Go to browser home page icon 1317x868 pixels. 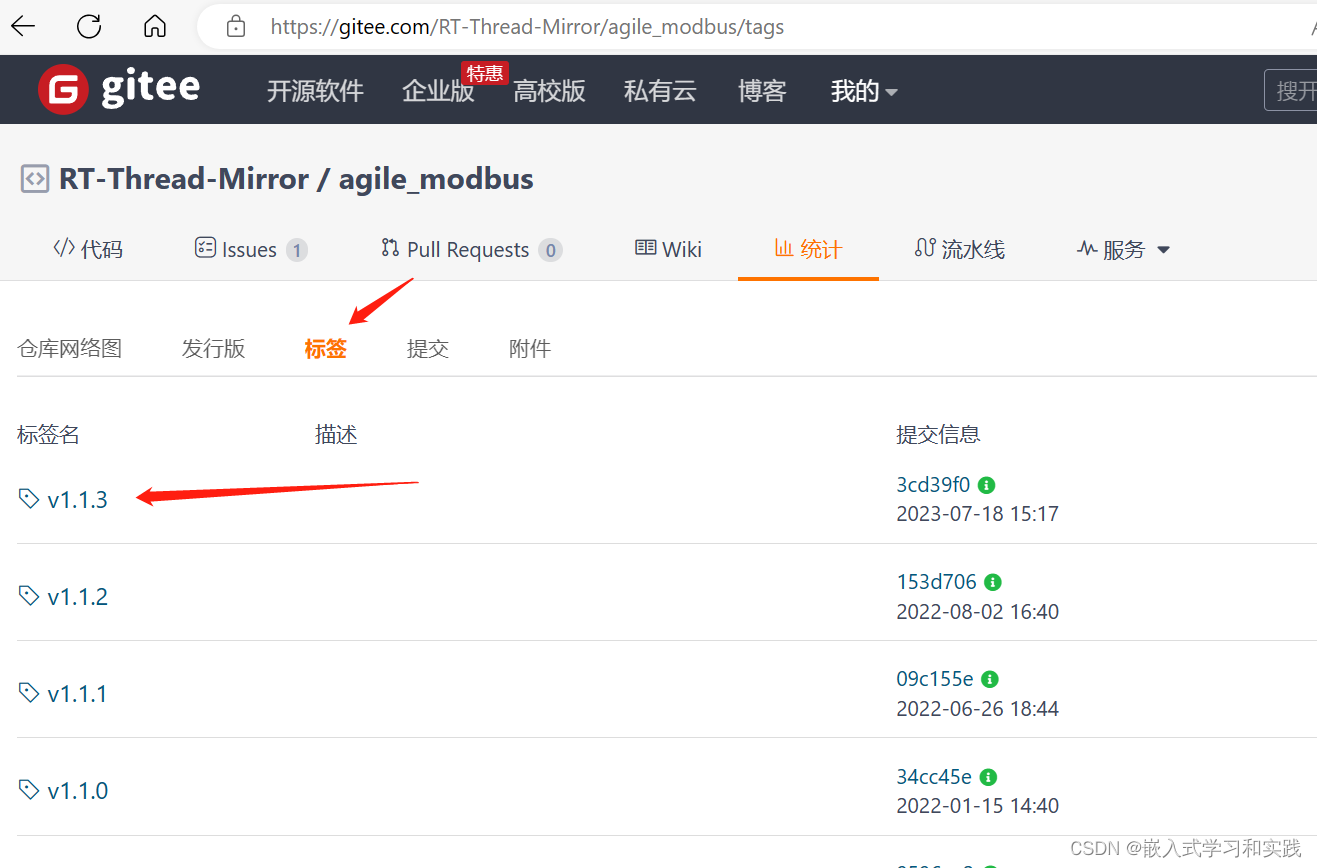coord(155,26)
